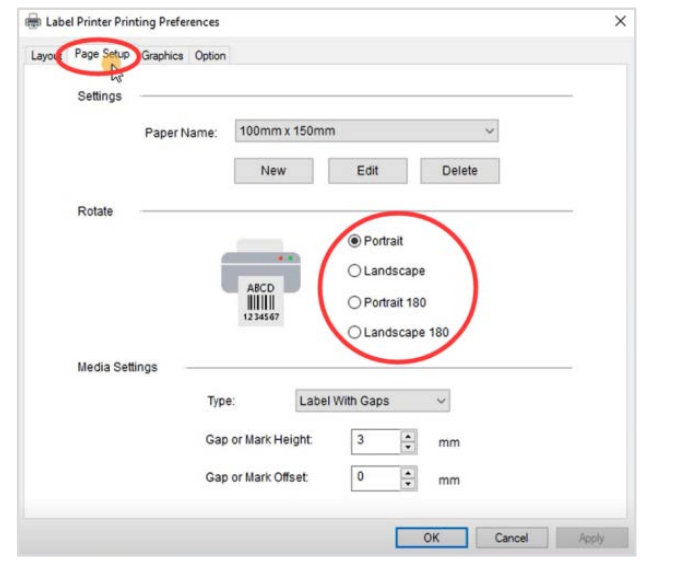675x583 pixels.
Task: Expand the media Type dropdown
Action: pos(372,401)
